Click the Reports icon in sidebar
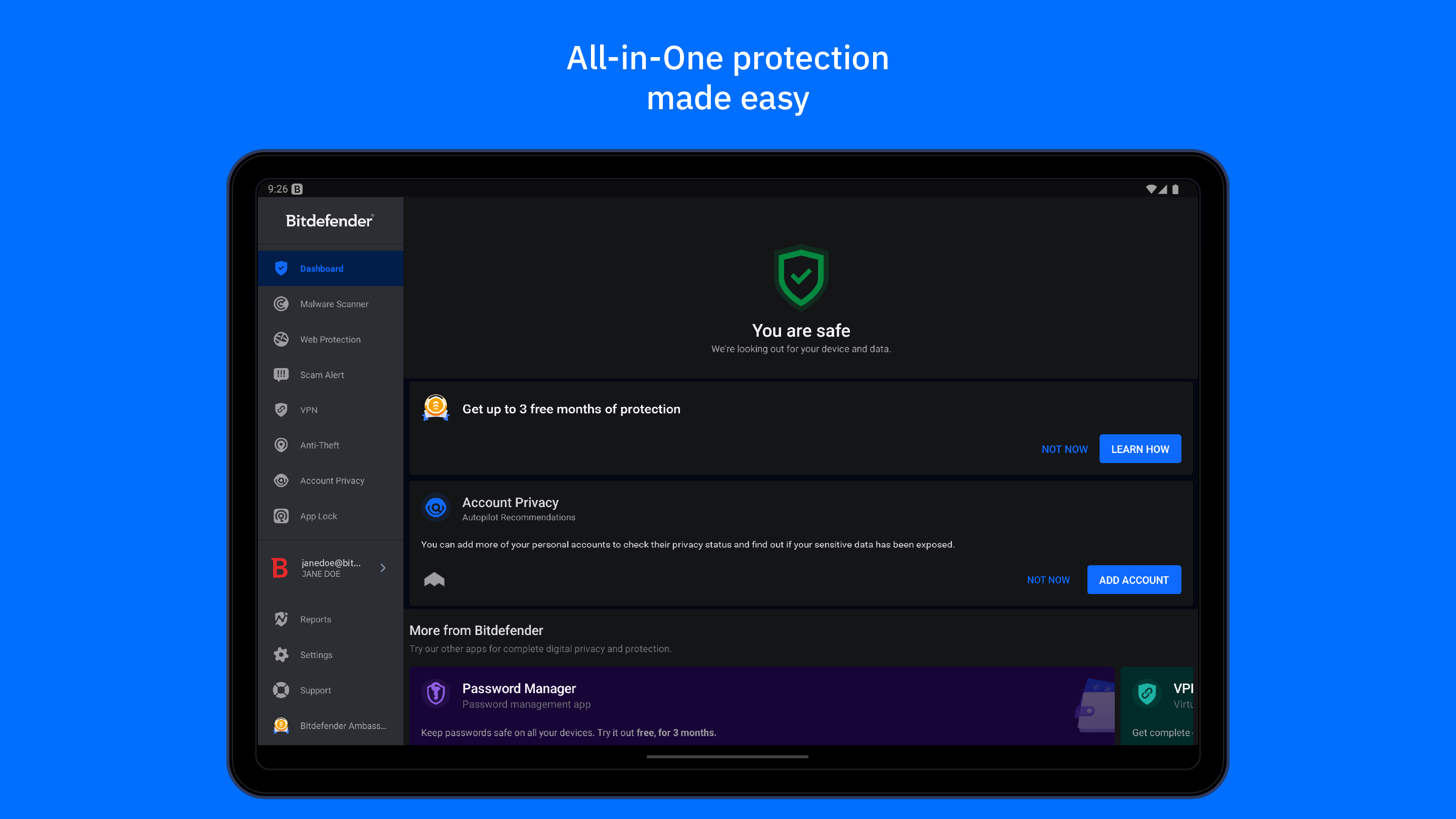The width and height of the screenshot is (1456, 819). tap(281, 619)
